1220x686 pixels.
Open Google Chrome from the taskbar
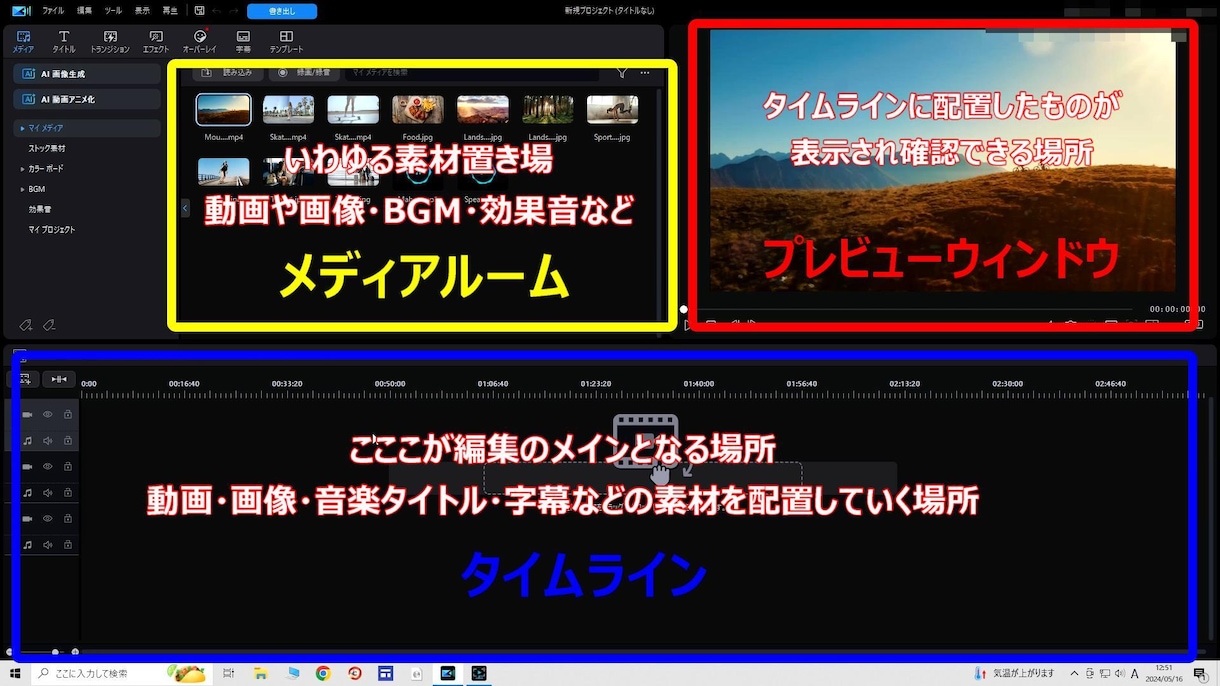(x=323, y=673)
